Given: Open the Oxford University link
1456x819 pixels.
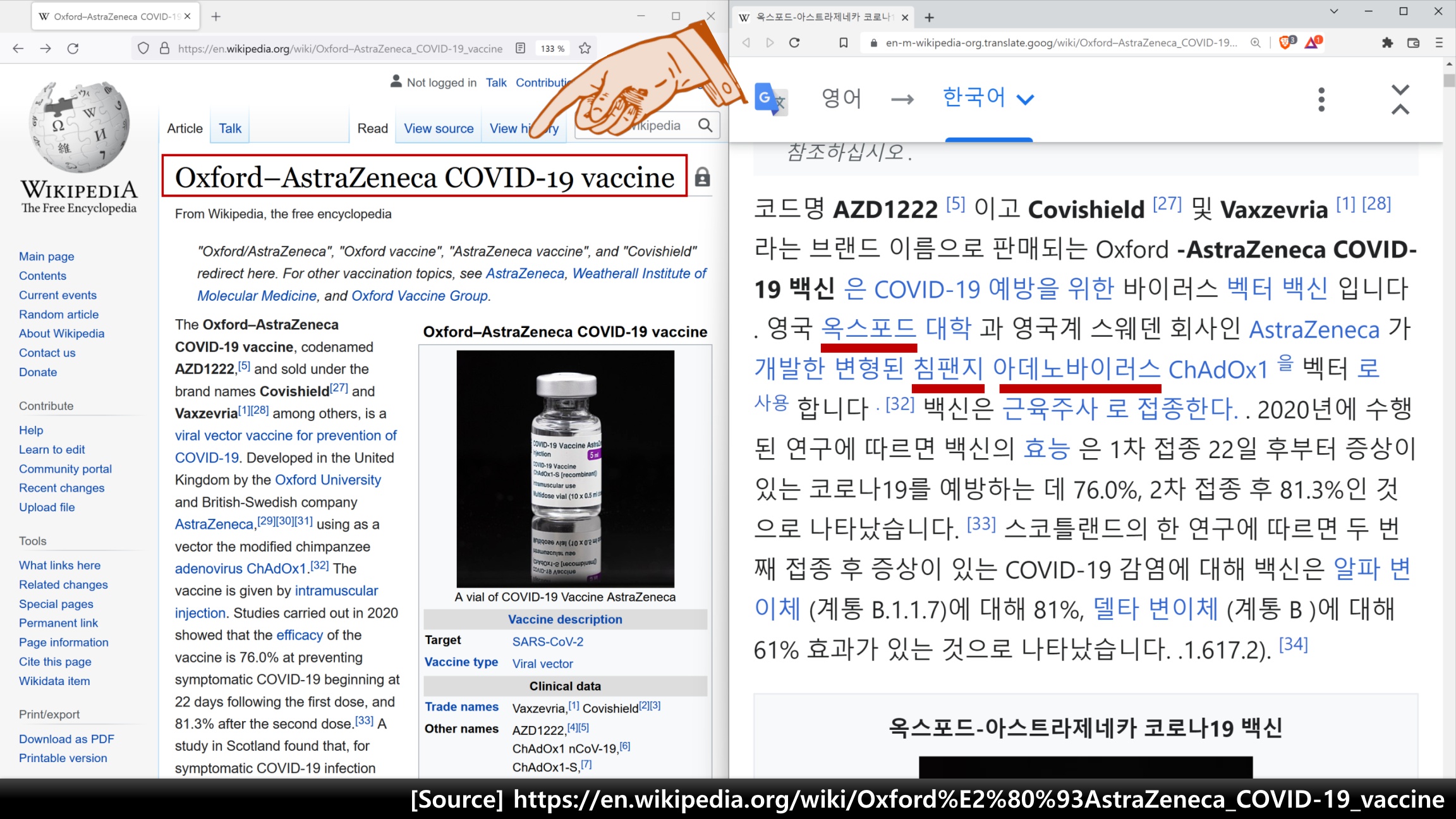Looking at the screenshot, I should pos(328,480).
